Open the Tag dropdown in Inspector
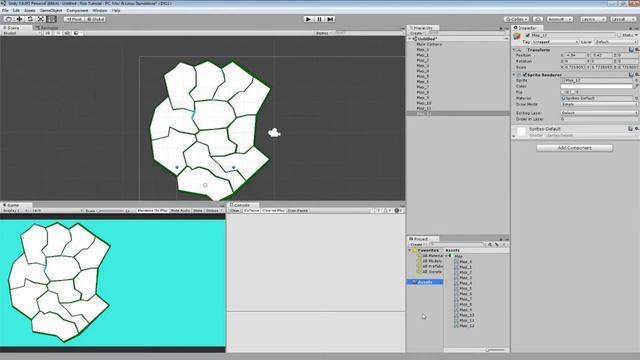Viewport: 640px width, 360px height. [555, 42]
